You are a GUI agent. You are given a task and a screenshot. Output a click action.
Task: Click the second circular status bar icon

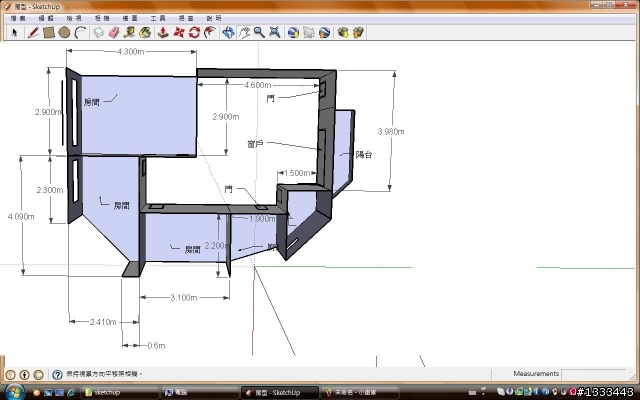coord(24,374)
